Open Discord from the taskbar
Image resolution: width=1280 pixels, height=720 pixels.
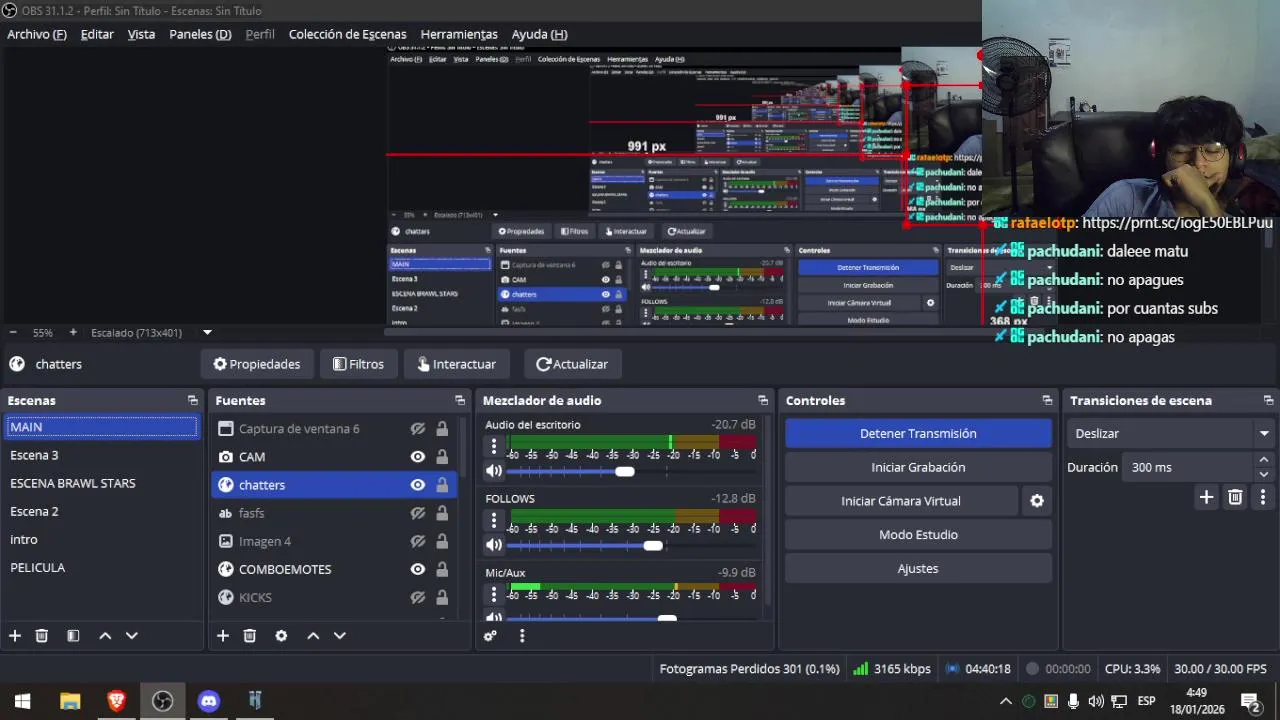(x=209, y=701)
